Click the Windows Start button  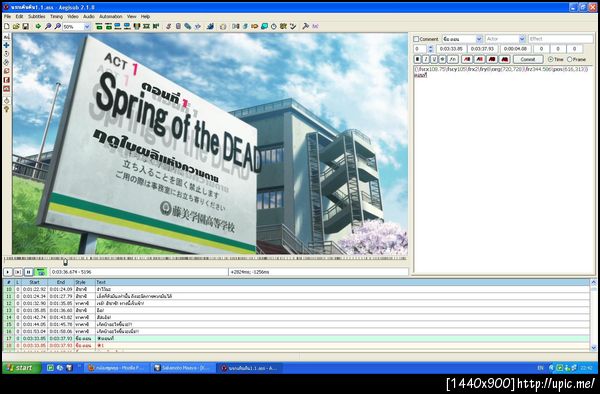21,368
